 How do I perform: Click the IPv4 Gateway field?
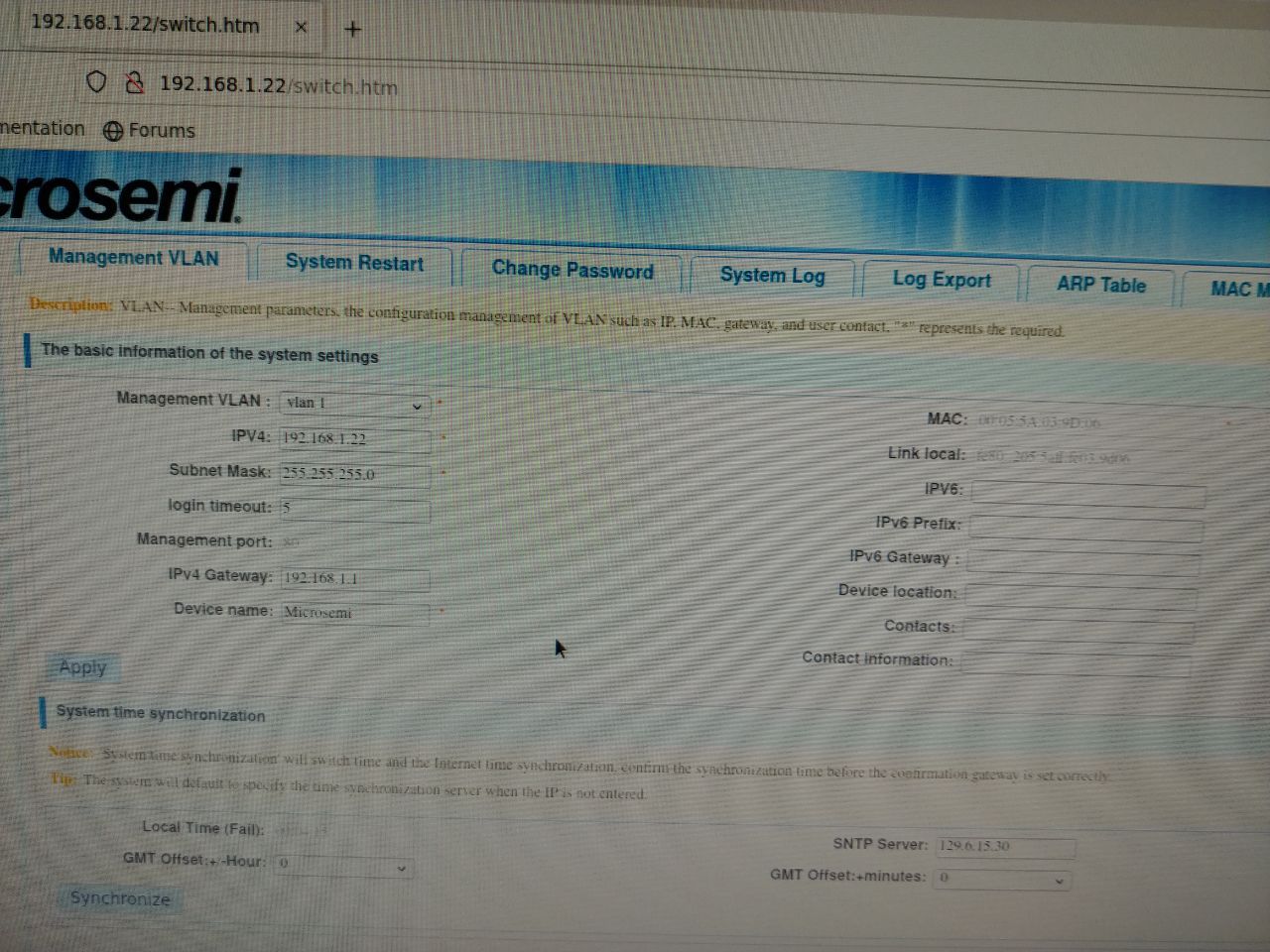click(354, 578)
